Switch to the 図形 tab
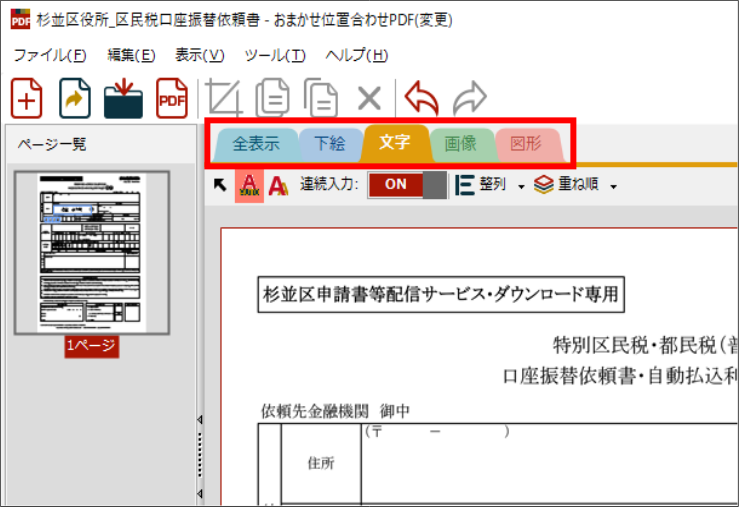Screen dimensions: 739x507 [526, 144]
